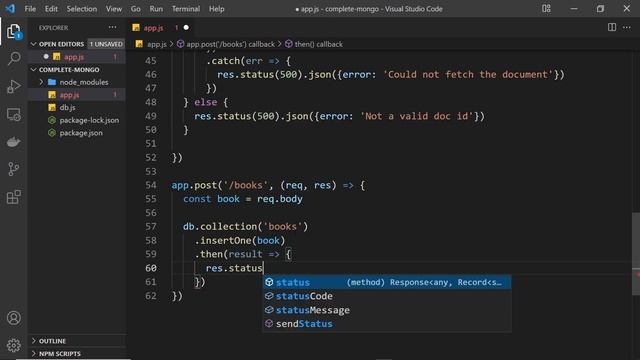640x360 pixels.
Task: Open the Terminal menu
Action: (x=186, y=9)
